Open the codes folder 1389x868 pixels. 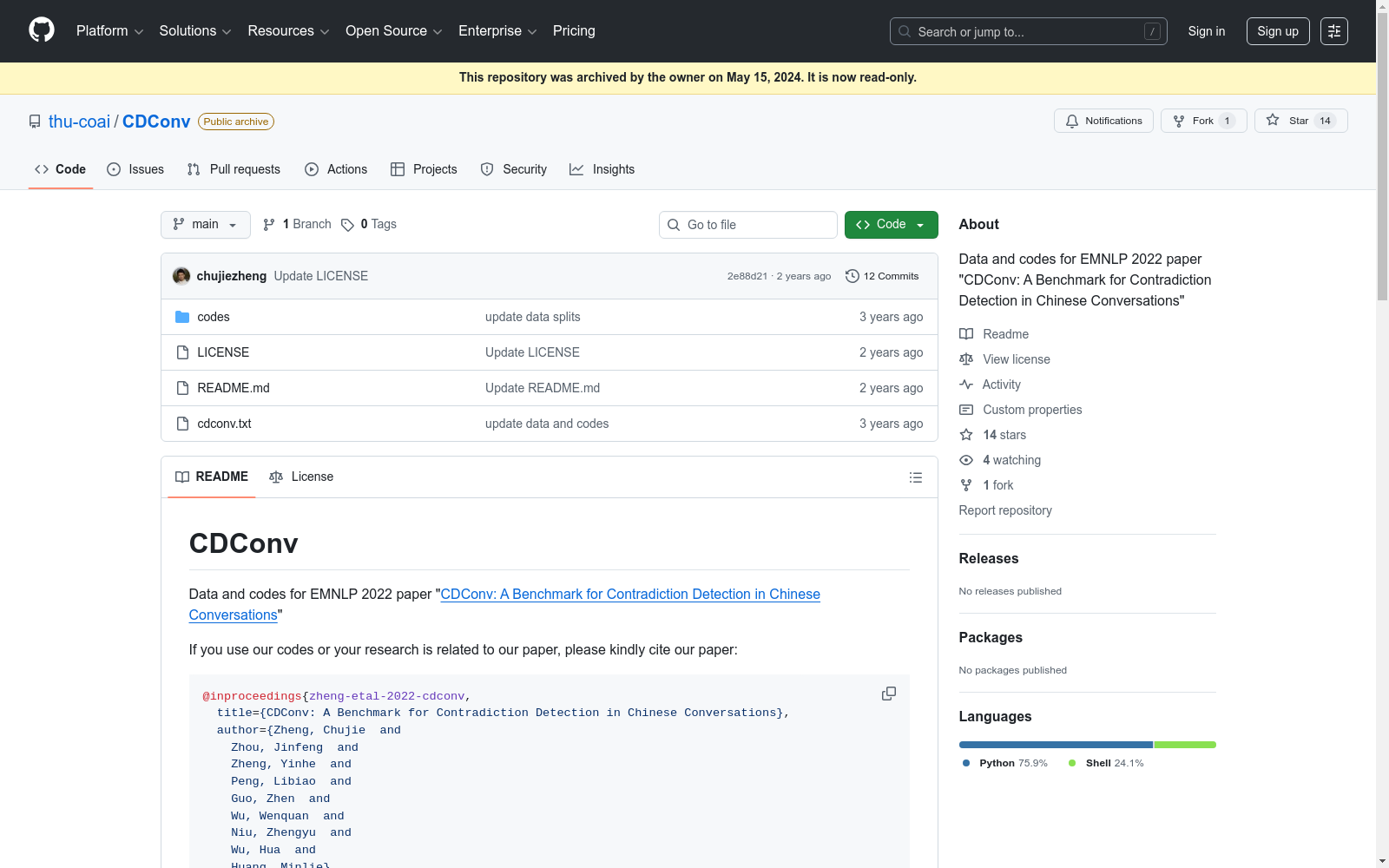[213, 317]
